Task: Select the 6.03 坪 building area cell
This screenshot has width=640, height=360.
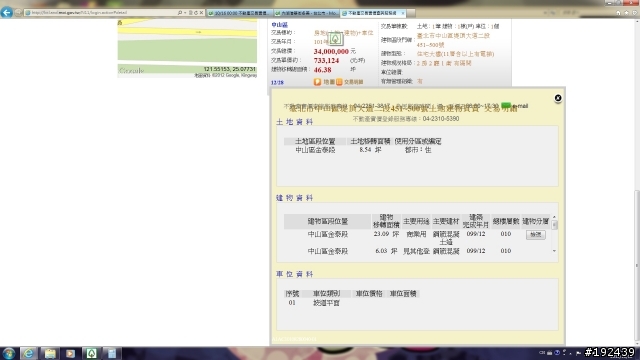Action: coord(386,251)
